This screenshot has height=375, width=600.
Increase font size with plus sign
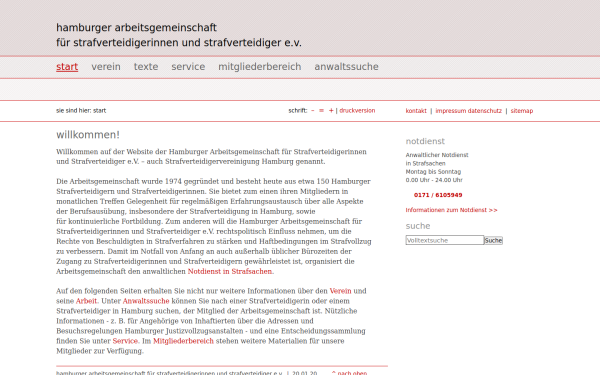click(x=331, y=111)
